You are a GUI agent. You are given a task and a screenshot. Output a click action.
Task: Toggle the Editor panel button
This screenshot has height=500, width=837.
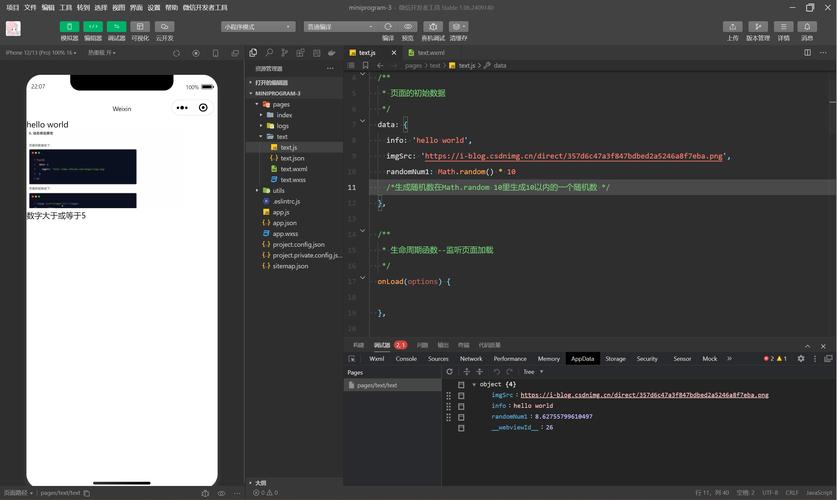93,27
